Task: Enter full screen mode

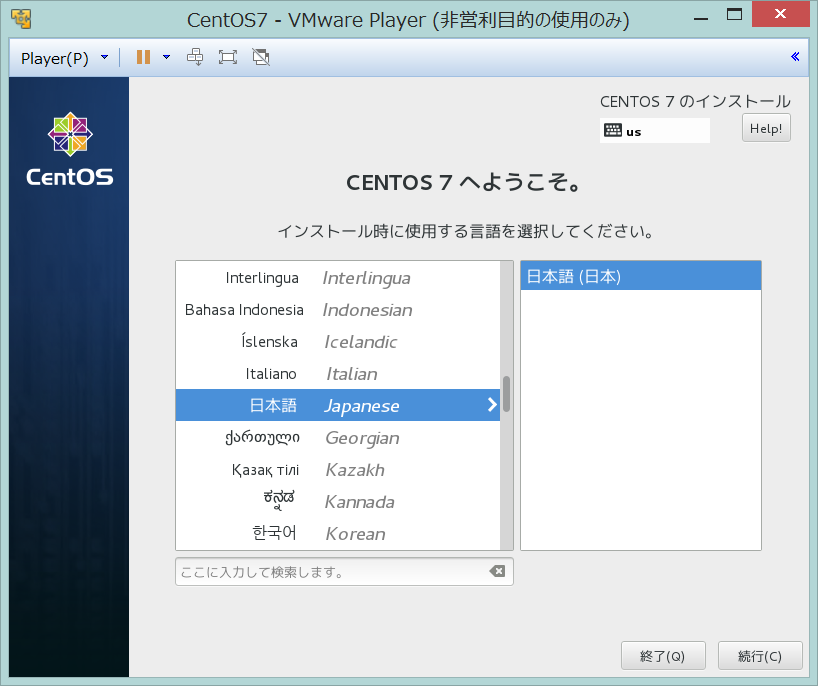Action: [x=227, y=57]
